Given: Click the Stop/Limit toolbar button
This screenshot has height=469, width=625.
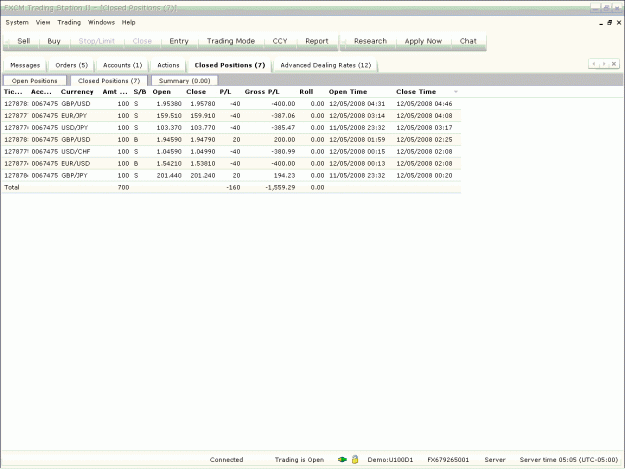Looking at the screenshot, I should pos(96,41).
